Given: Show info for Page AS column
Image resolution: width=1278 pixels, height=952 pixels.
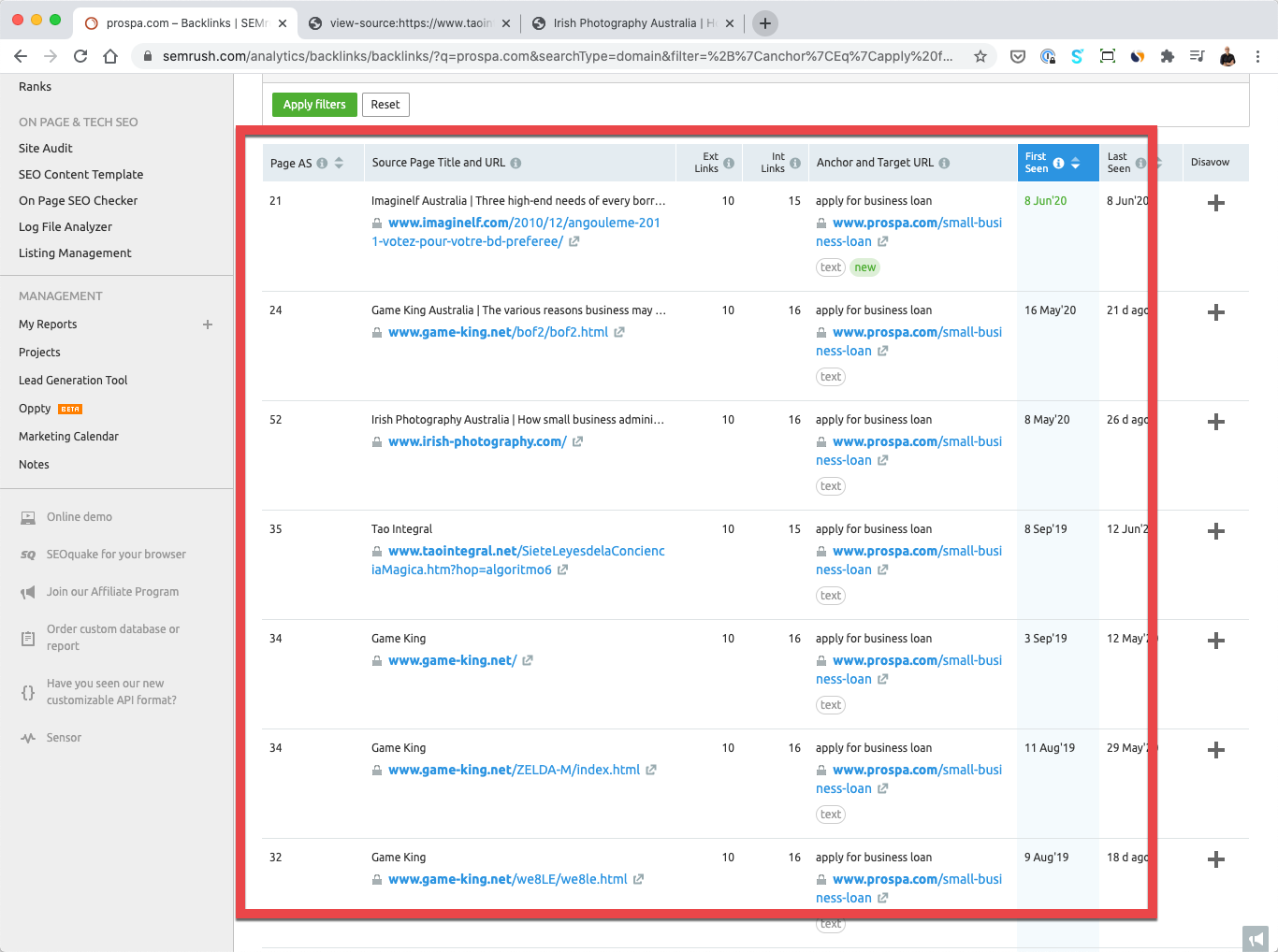Looking at the screenshot, I should (322, 163).
